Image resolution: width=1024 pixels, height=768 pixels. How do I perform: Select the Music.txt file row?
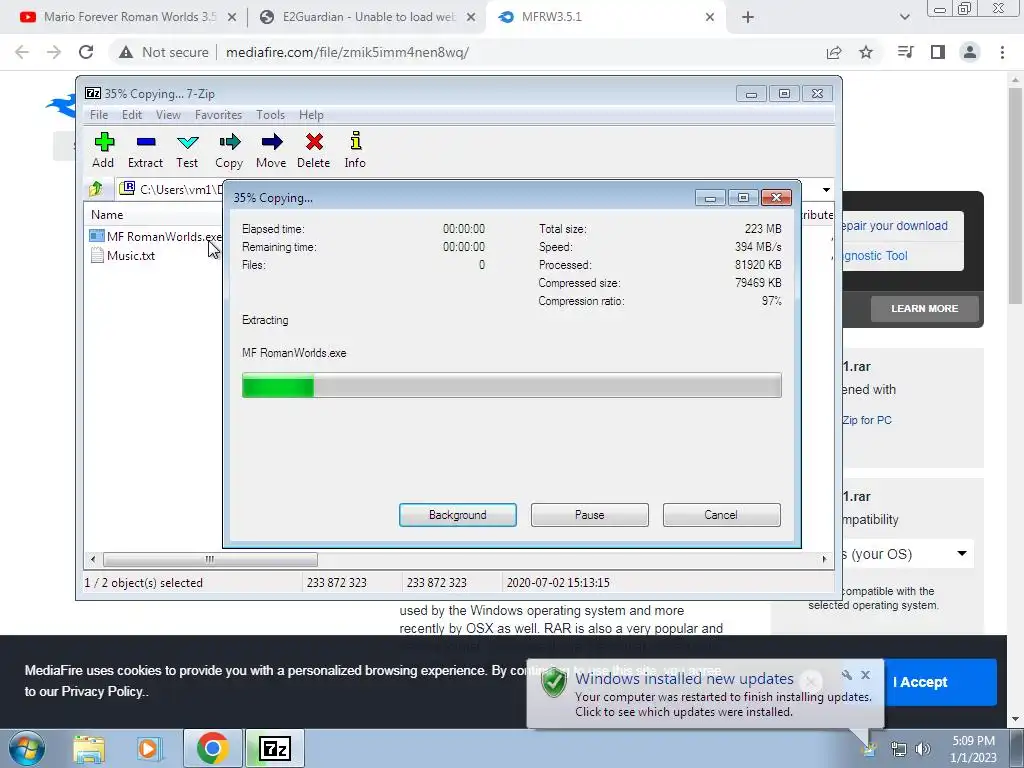click(x=123, y=256)
